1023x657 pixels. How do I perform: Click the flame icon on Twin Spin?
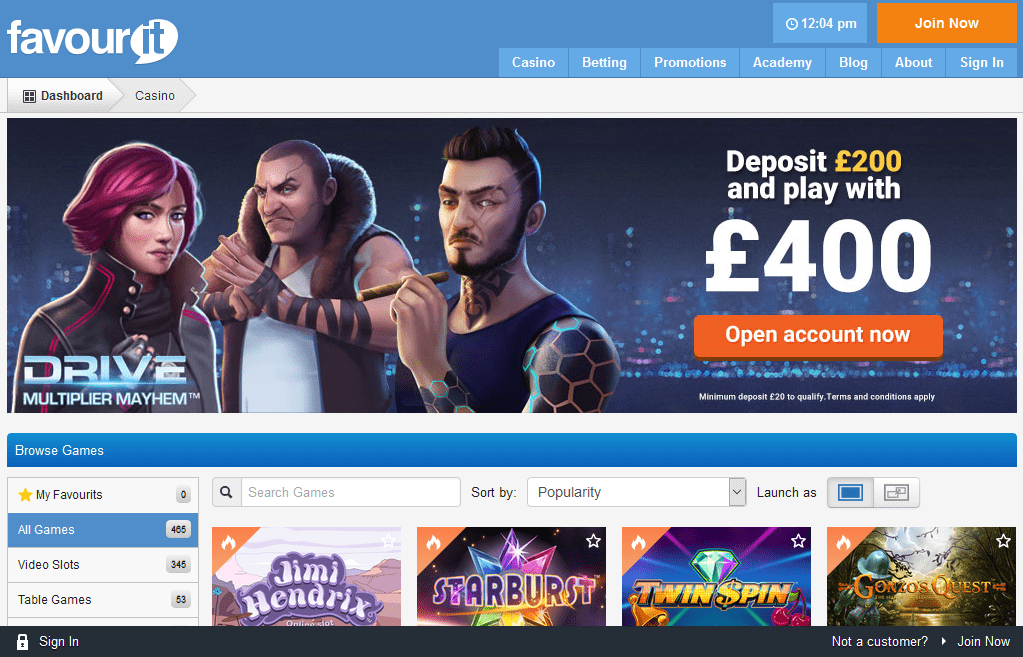[638, 542]
